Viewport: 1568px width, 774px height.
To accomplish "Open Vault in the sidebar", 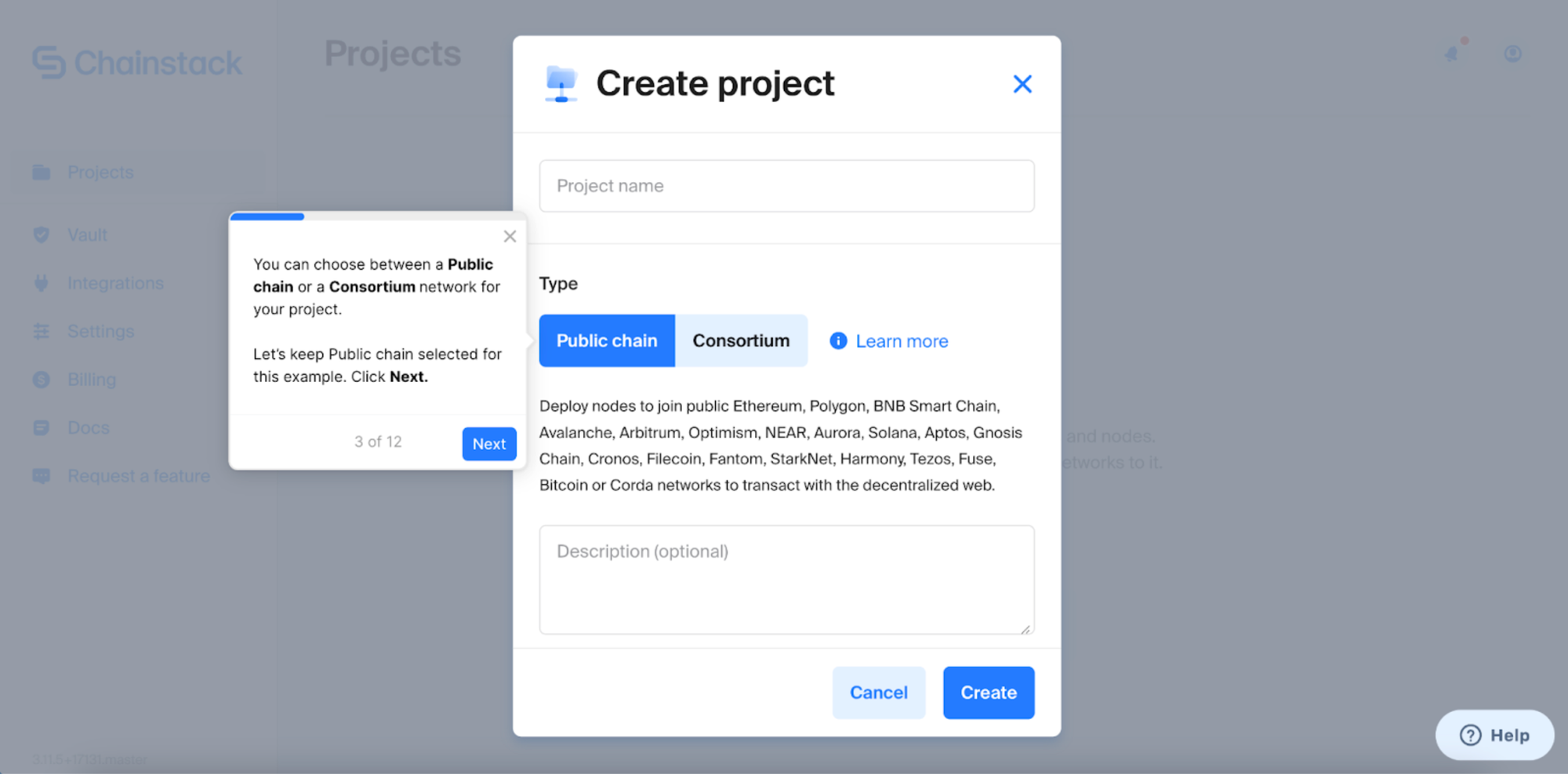I will 87,234.
